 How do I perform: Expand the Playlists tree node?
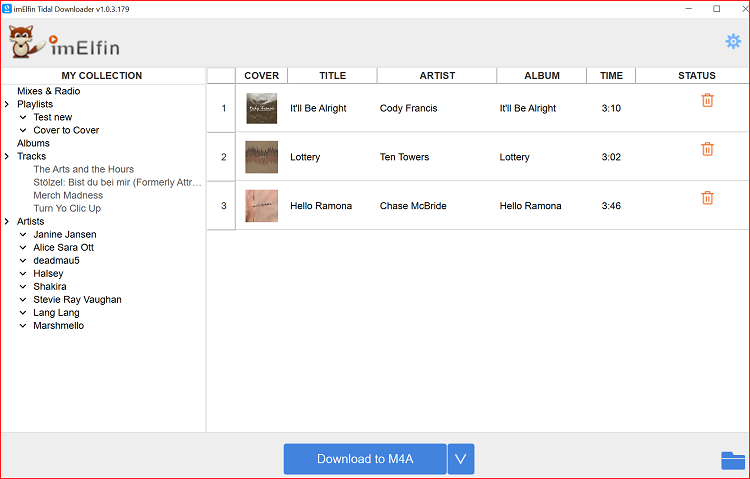coord(7,104)
